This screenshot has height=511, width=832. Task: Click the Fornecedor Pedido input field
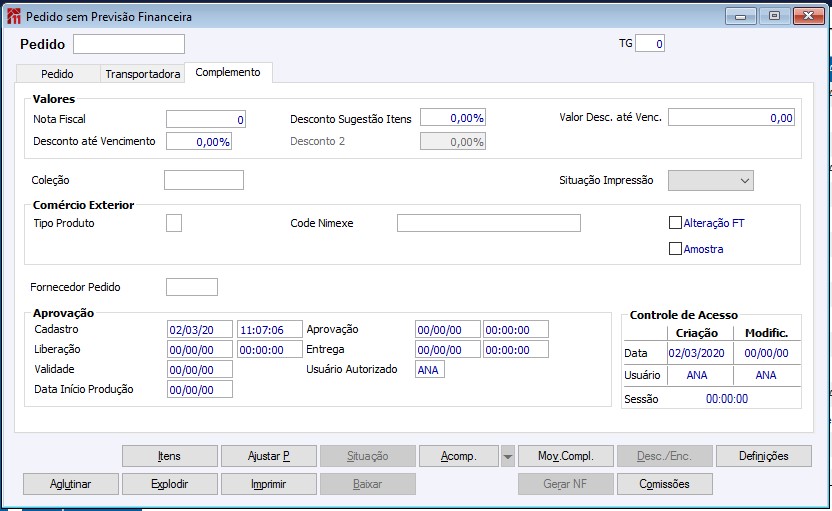[192, 287]
